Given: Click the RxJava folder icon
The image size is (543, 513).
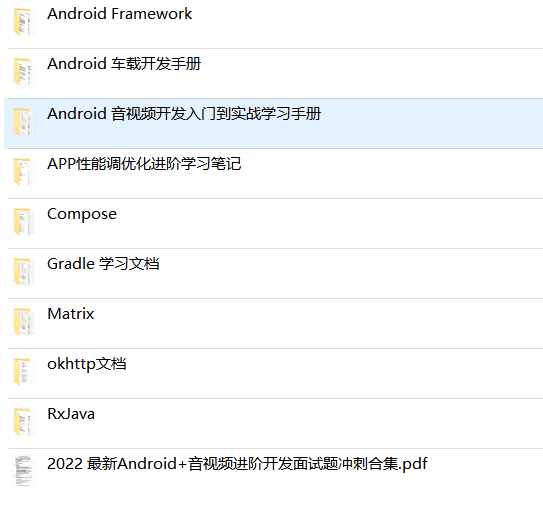Looking at the screenshot, I should [x=24, y=422].
